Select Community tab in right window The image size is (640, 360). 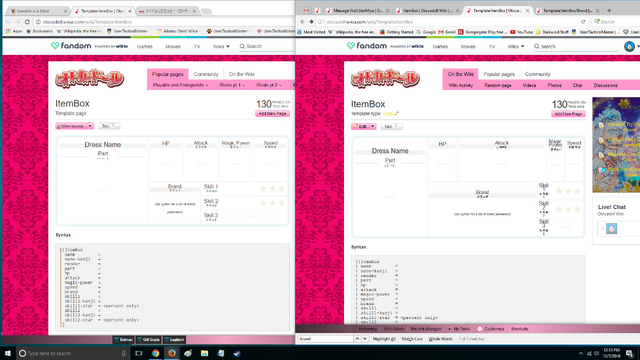(538, 74)
